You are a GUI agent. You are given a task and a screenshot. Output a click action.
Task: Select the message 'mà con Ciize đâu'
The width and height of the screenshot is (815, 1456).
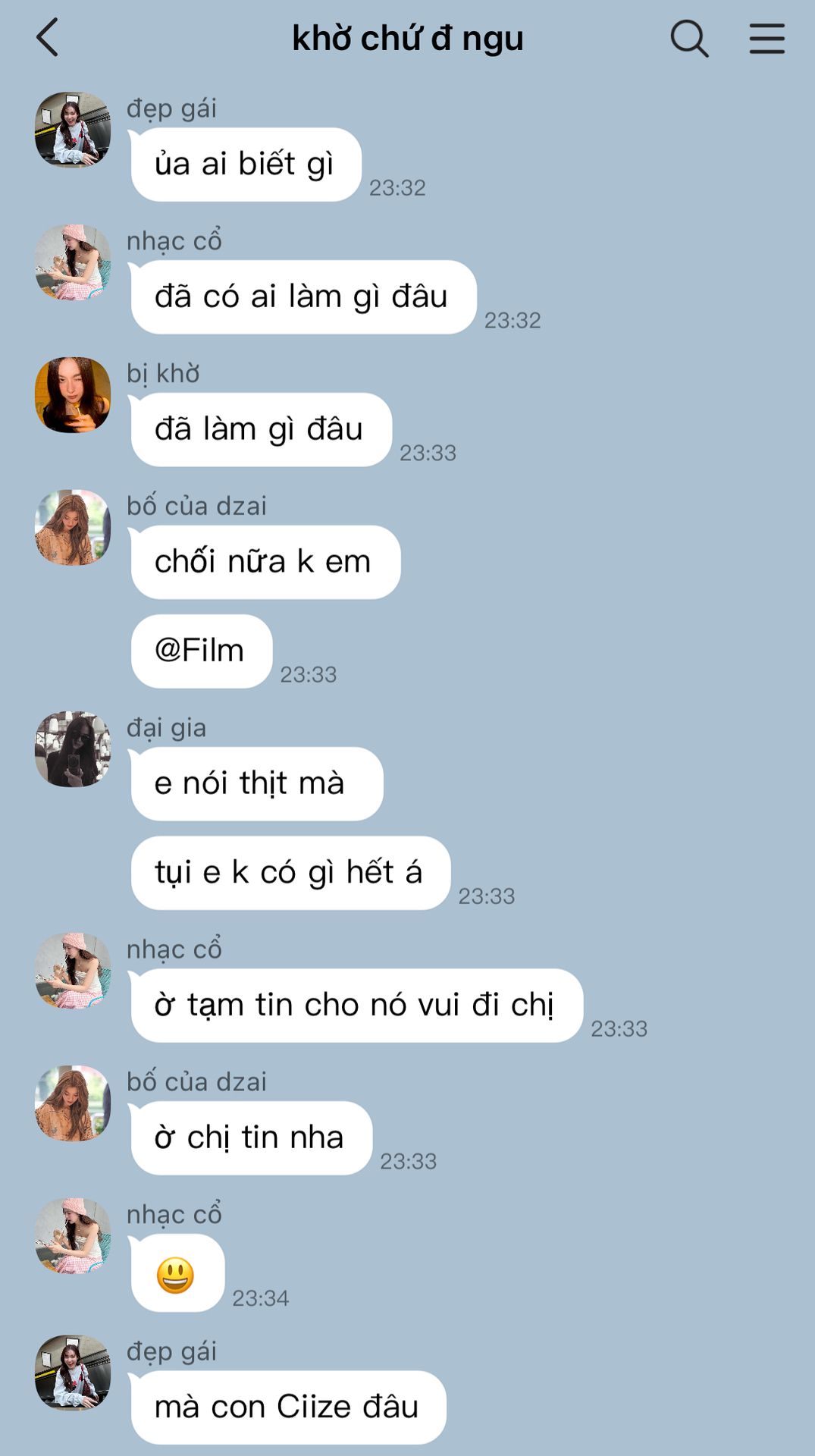pyautogui.click(x=288, y=1407)
